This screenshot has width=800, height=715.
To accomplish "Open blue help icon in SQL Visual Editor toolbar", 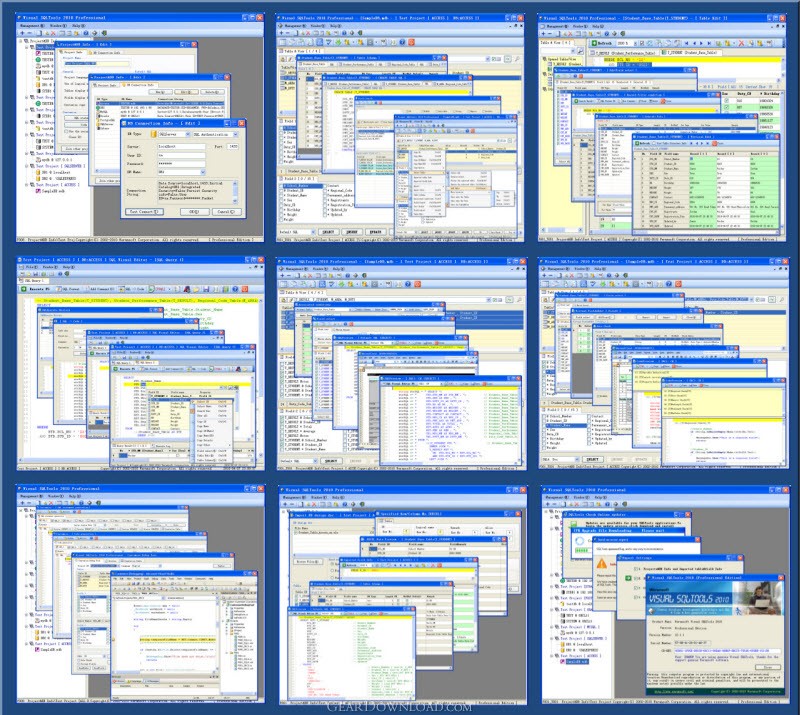I will [235, 289].
